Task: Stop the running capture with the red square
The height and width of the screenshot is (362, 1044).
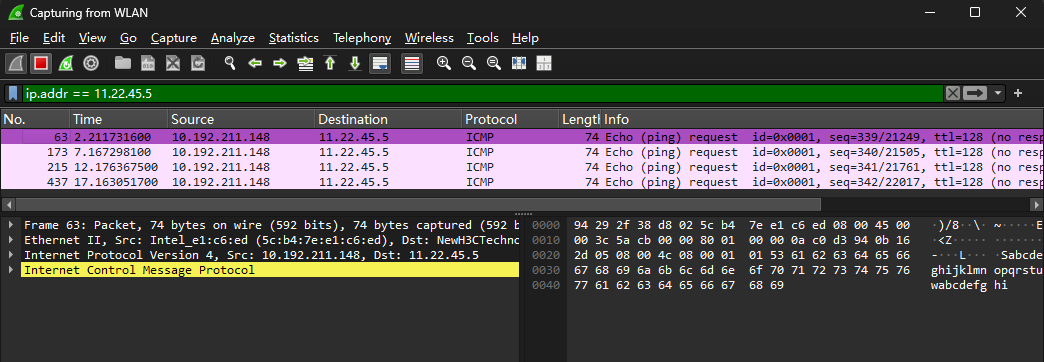Action: tap(41, 63)
